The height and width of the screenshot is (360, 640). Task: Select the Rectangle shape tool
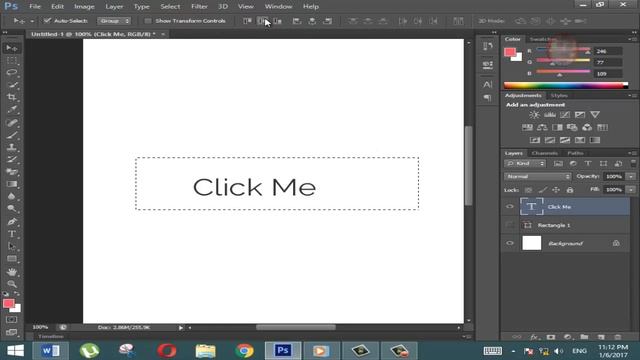click(11, 259)
